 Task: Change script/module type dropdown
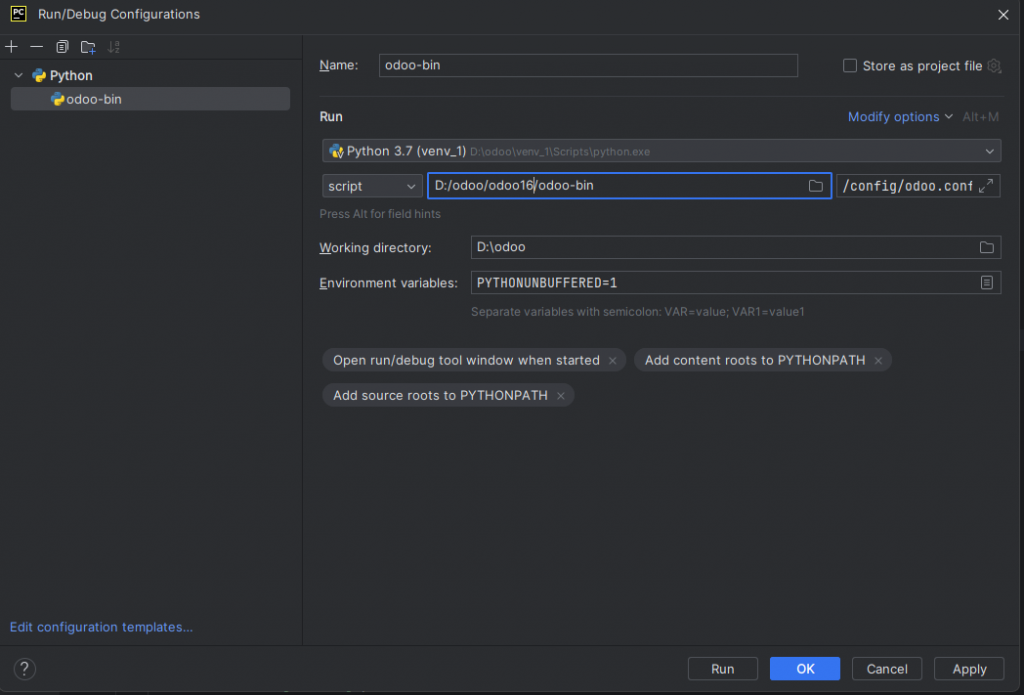pyautogui.click(x=372, y=186)
